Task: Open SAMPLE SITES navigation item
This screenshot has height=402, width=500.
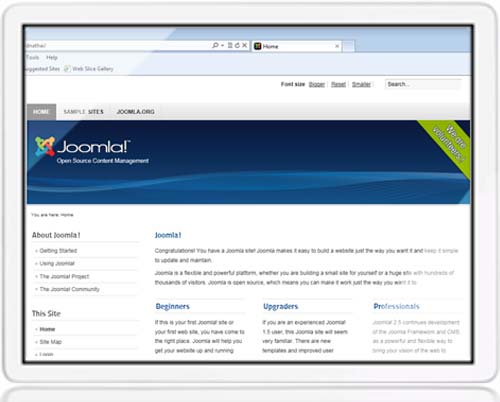Action: click(x=84, y=112)
